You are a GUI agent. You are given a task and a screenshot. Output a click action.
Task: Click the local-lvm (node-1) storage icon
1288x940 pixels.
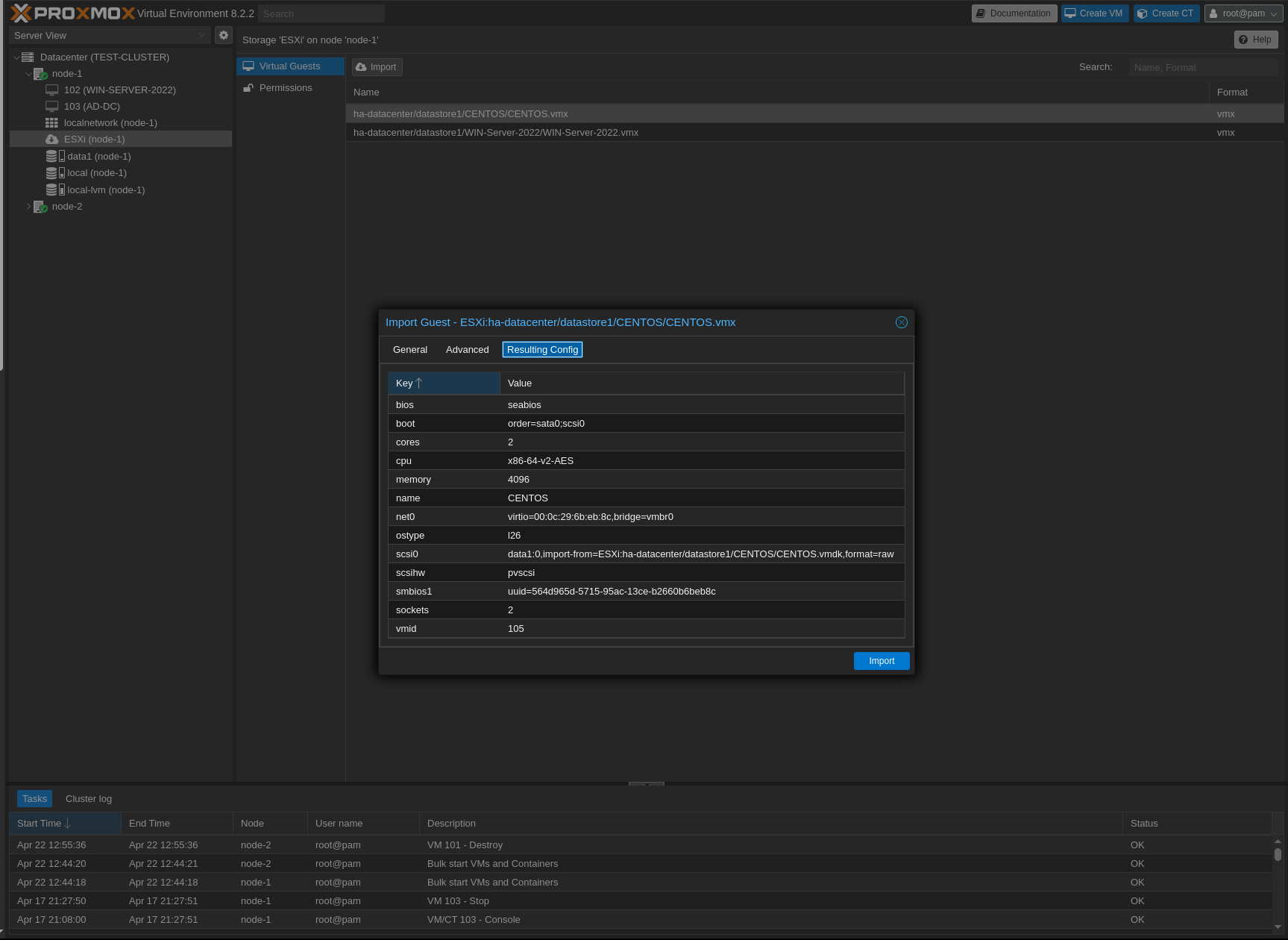pyautogui.click(x=52, y=190)
